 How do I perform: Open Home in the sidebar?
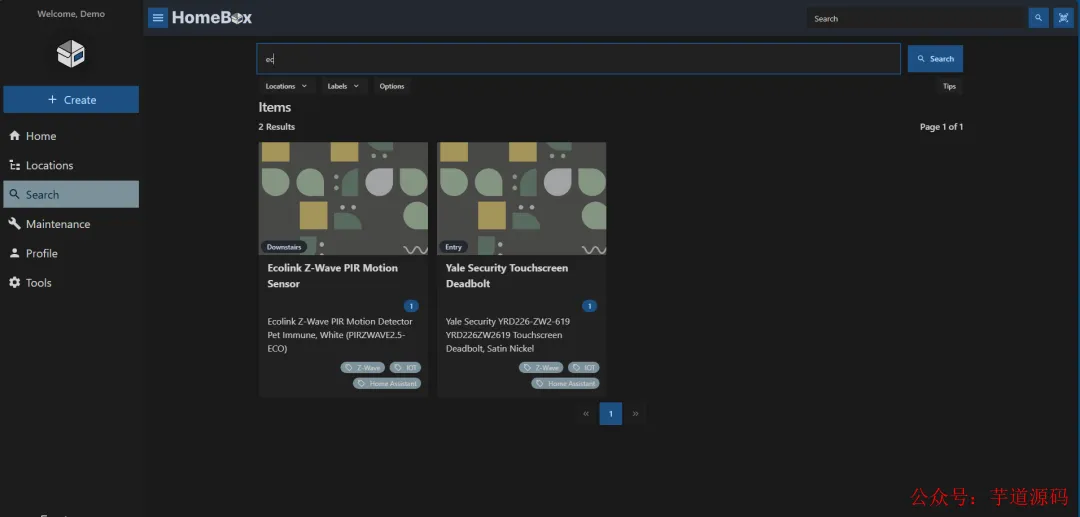point(71,136)
